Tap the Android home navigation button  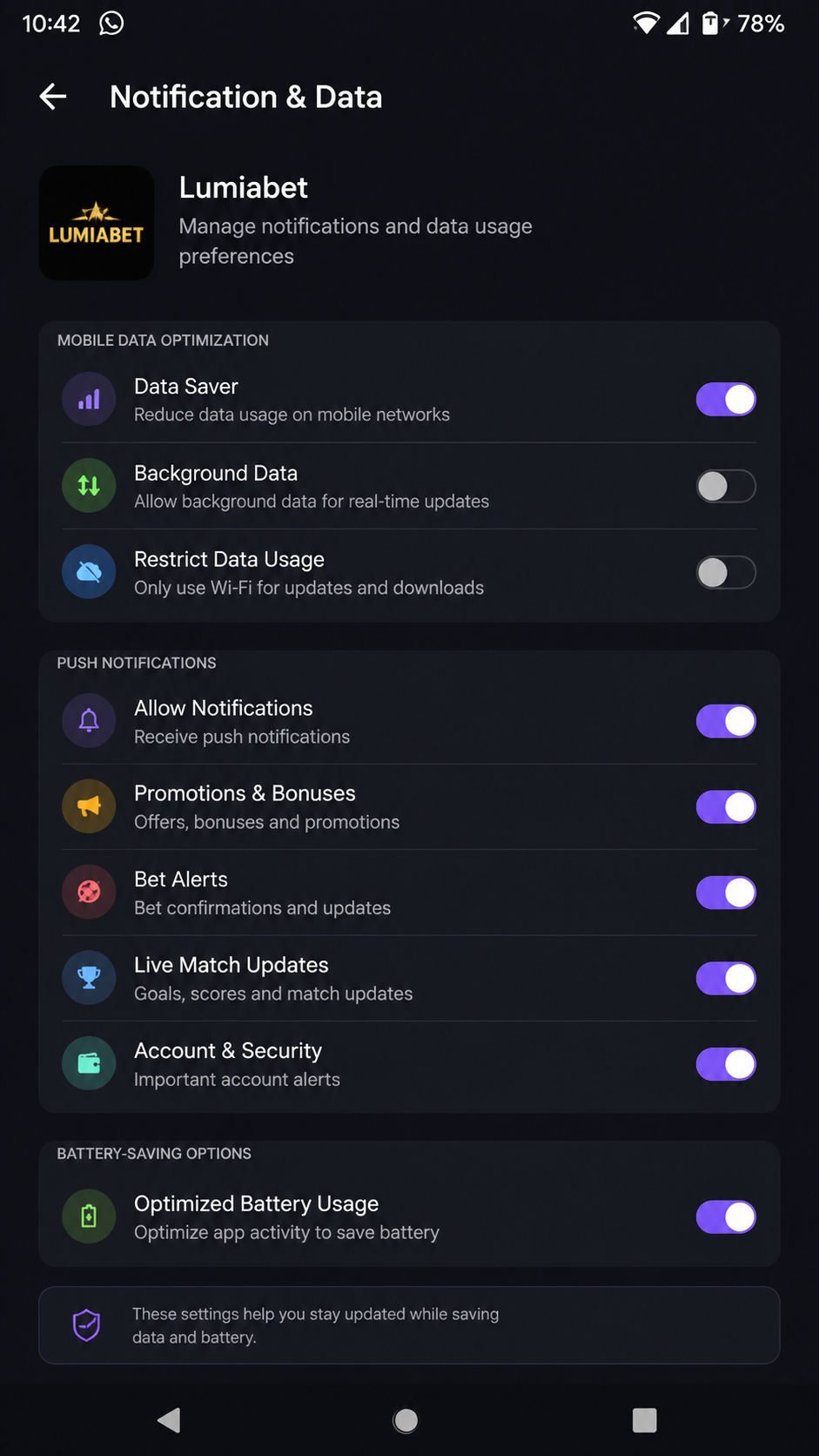(x=406, y=1420)
